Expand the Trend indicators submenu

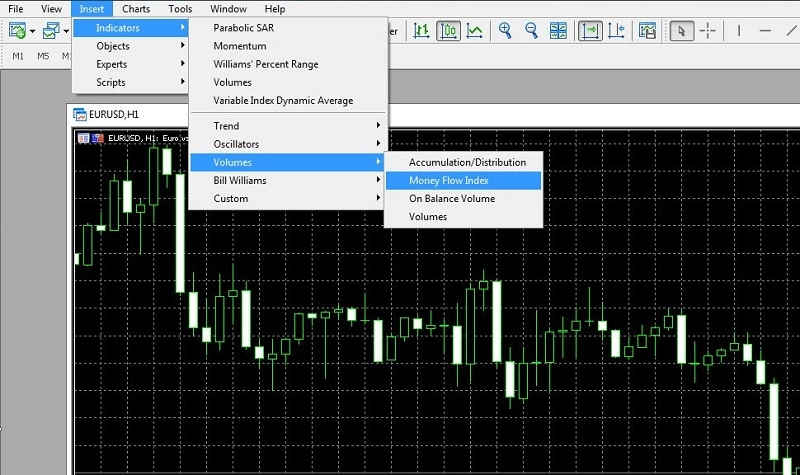(288, 126)
